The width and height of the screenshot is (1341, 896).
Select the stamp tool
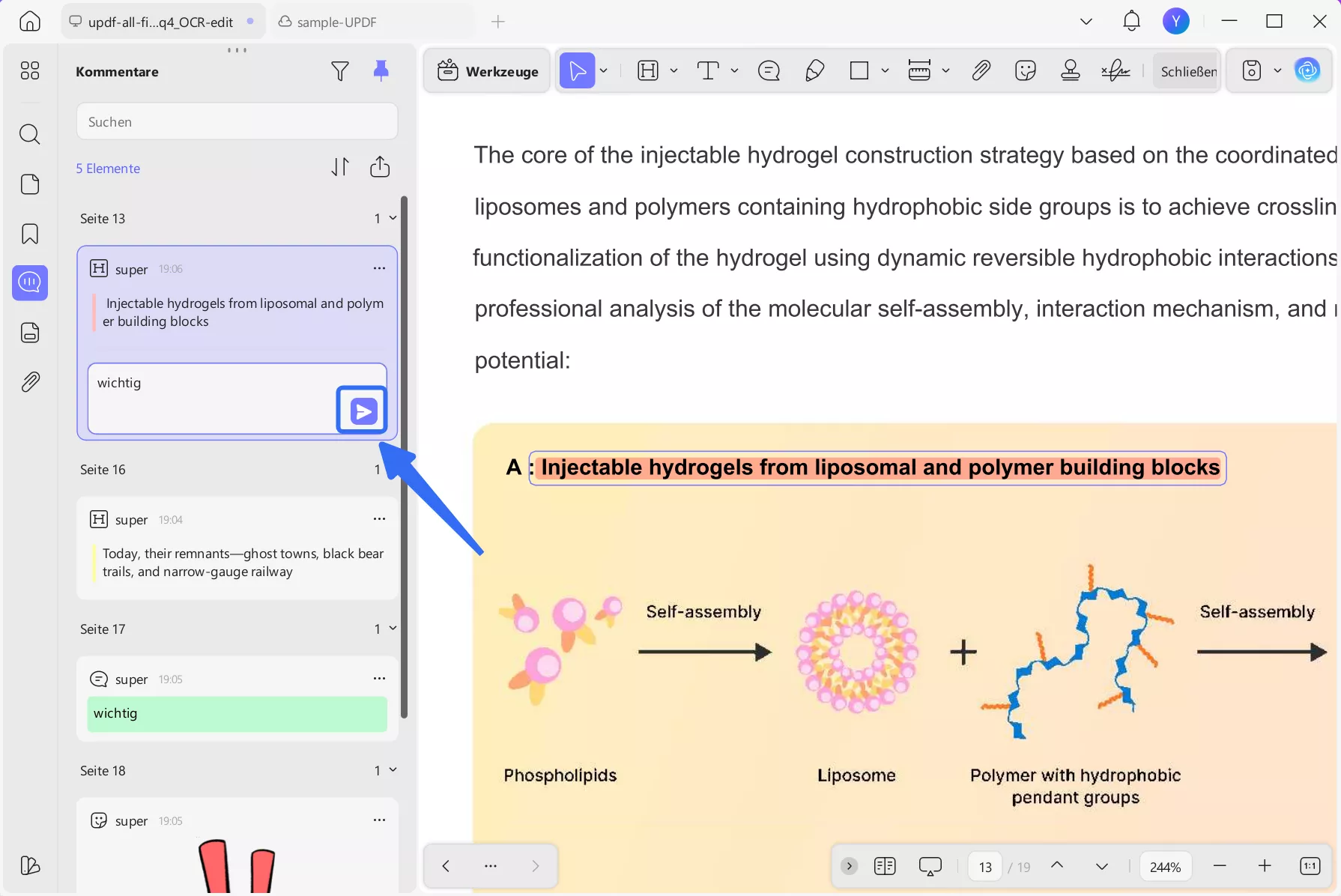click(x=1071, y=71)
